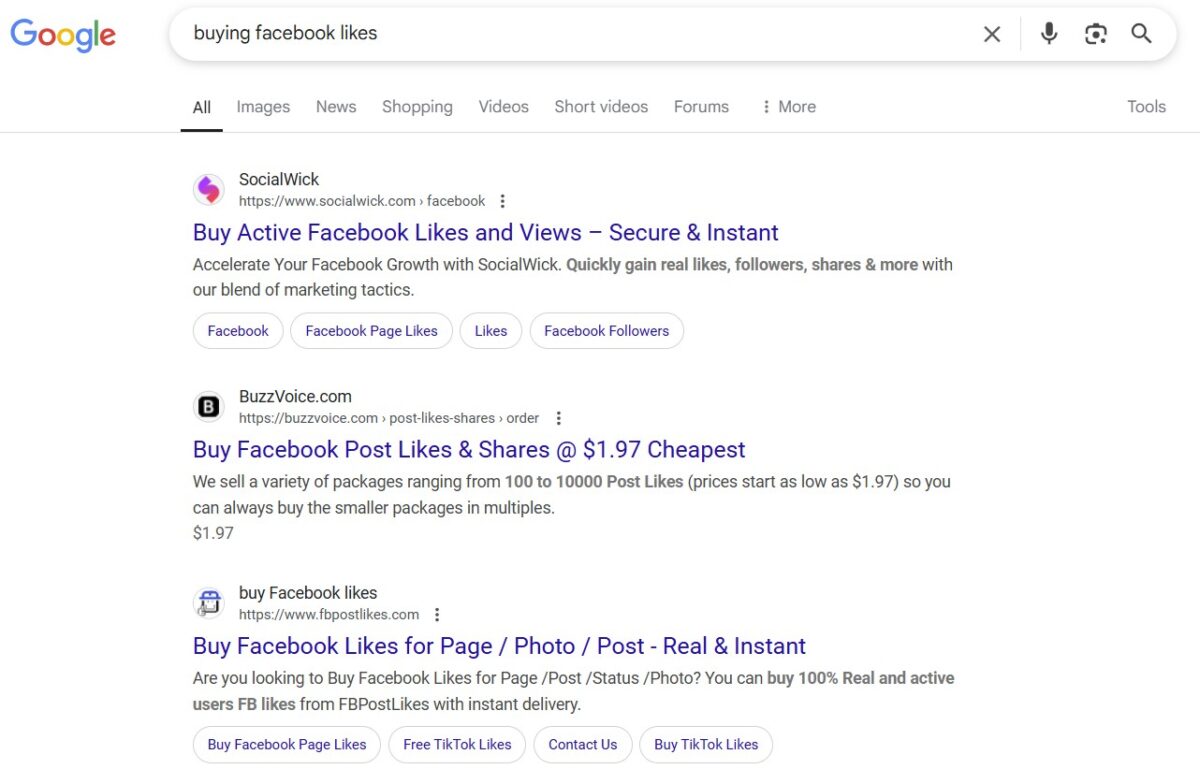Click the Google logo
1200x769 pixels.
63,35
